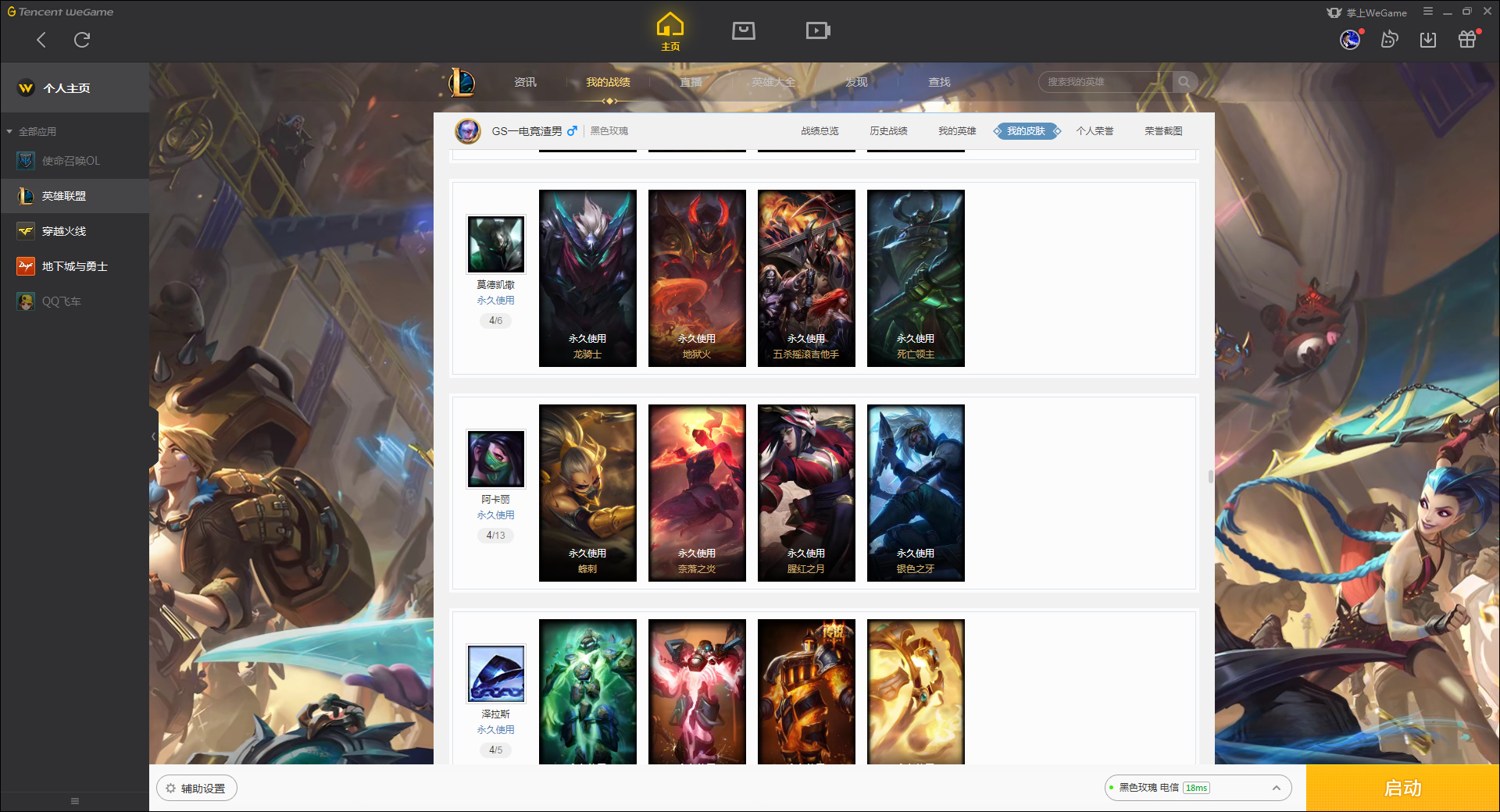Open 辅助设置 settings button
1500x812 pixels.
(197, 789)
